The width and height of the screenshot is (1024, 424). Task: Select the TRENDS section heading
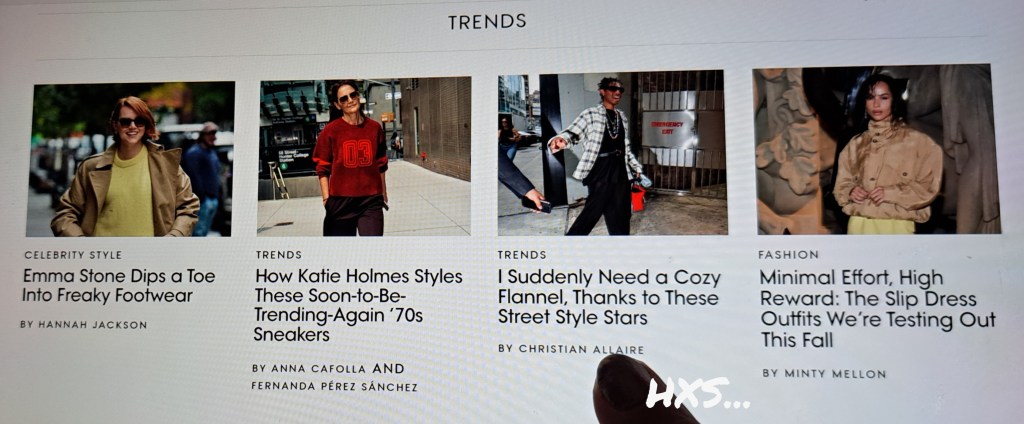[x=487, y=22]
